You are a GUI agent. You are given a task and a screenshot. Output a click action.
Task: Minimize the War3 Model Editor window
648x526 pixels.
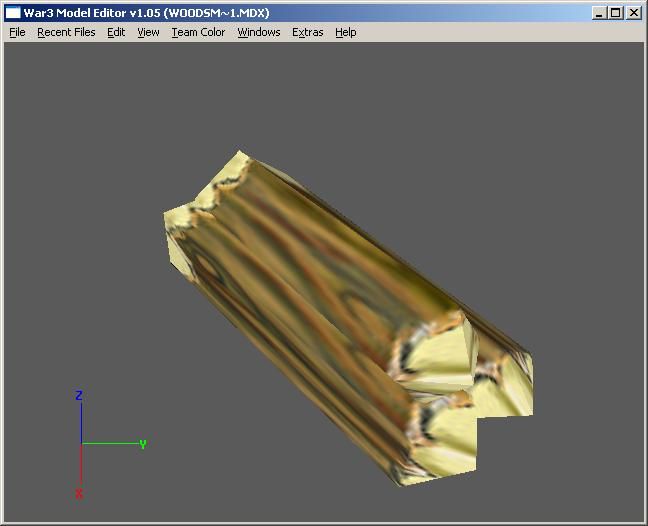coord(599,13)
